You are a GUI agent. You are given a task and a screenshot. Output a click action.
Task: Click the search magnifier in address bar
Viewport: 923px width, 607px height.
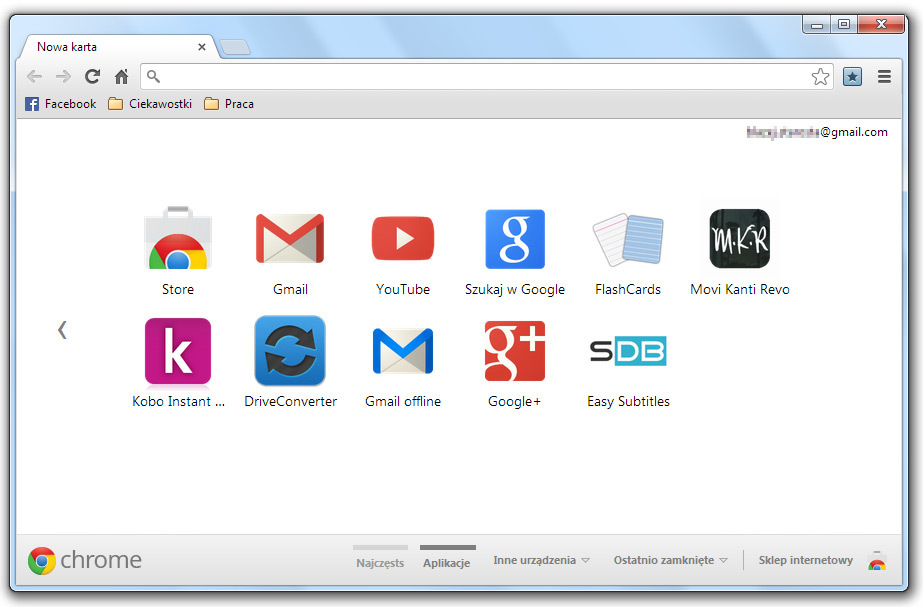[x=153, y=77]
